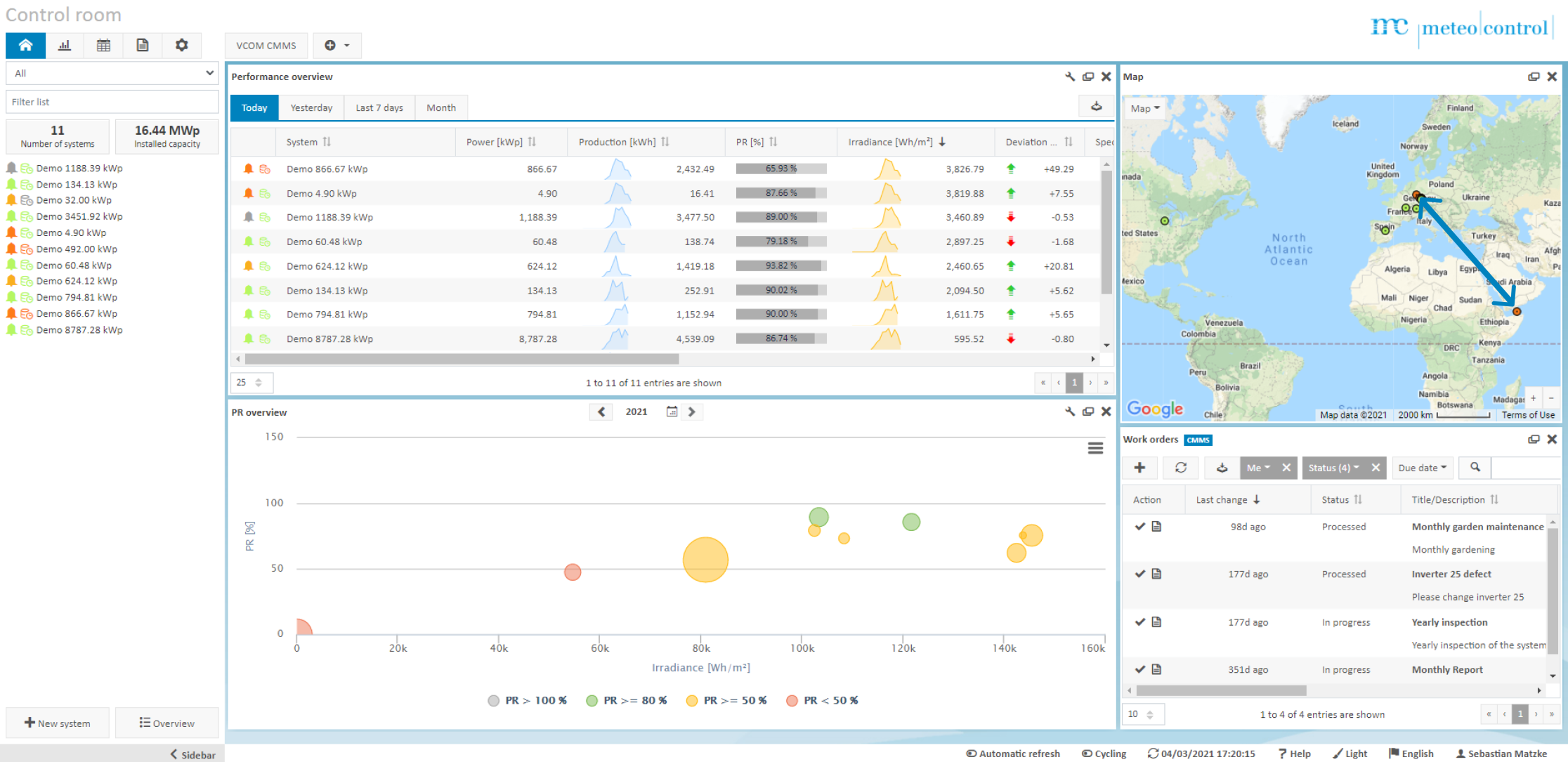Image resolution: width=1568 pixels, height=762 pixels.
Task: Click the settings gear icon in top navigation
Action: [x=181, y=46]
